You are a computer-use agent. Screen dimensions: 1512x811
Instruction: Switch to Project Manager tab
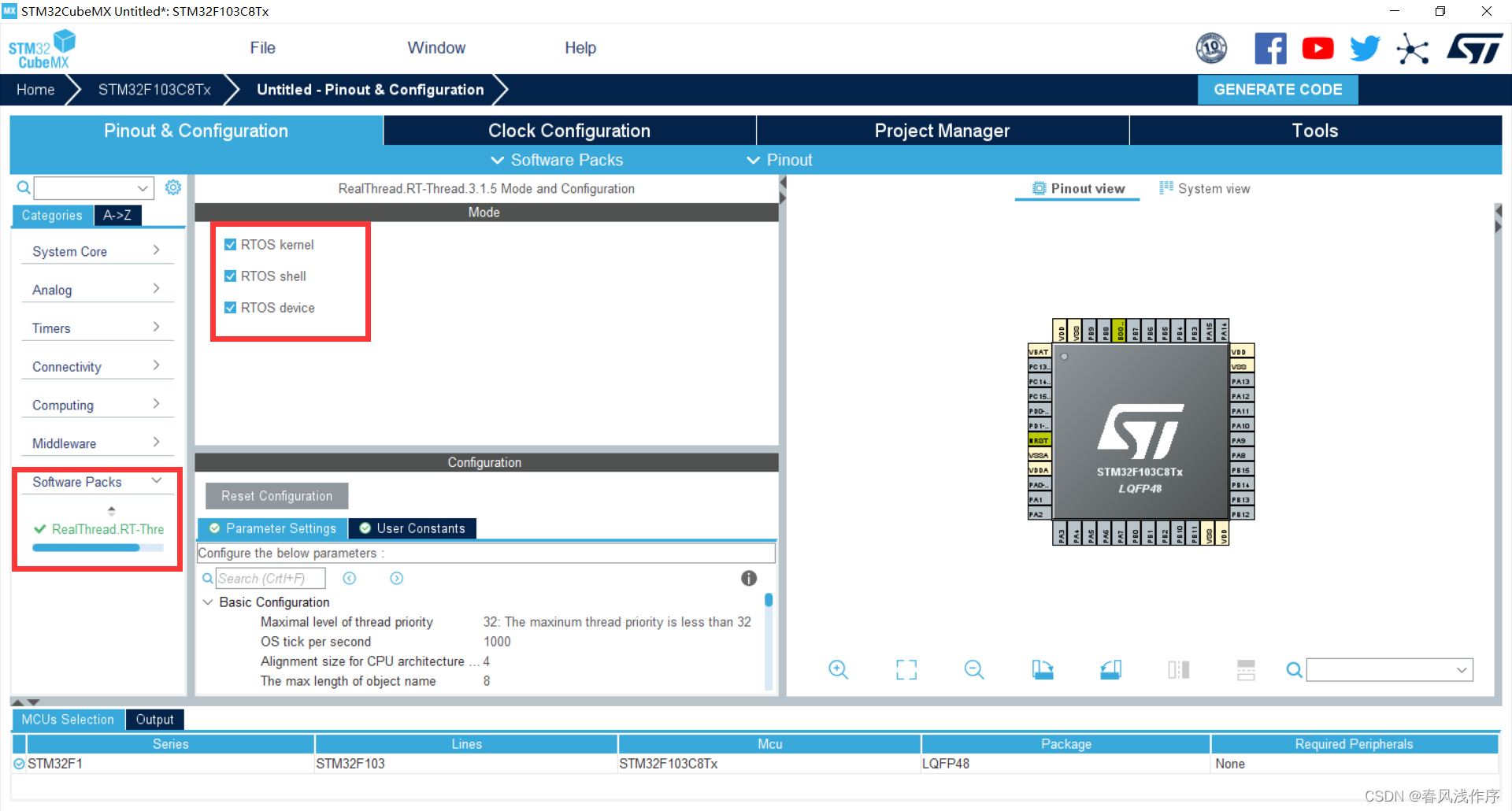(x=942, y=131)
